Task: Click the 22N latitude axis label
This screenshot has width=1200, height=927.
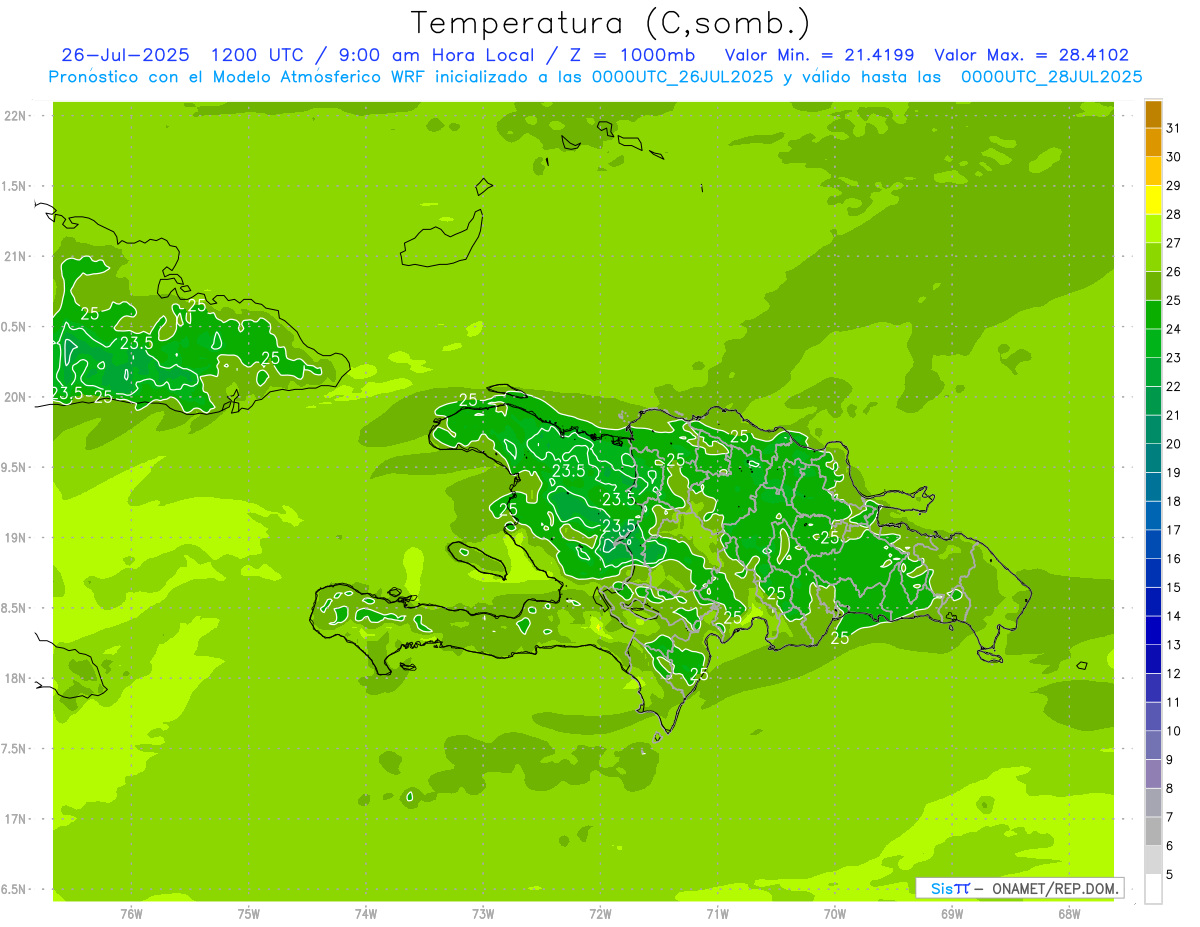Action: pos(15,116)
